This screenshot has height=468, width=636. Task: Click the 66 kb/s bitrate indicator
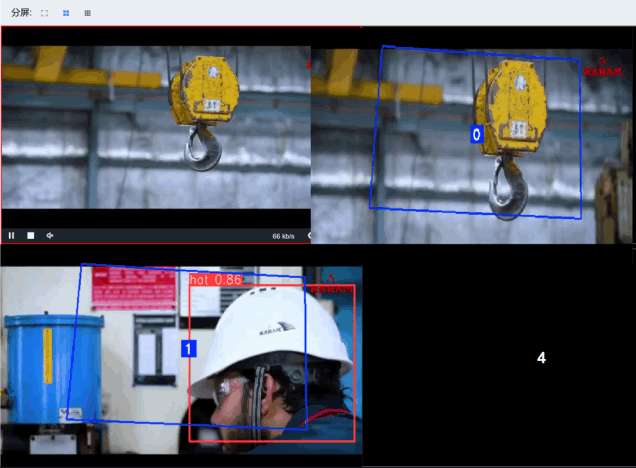point(283,236)
